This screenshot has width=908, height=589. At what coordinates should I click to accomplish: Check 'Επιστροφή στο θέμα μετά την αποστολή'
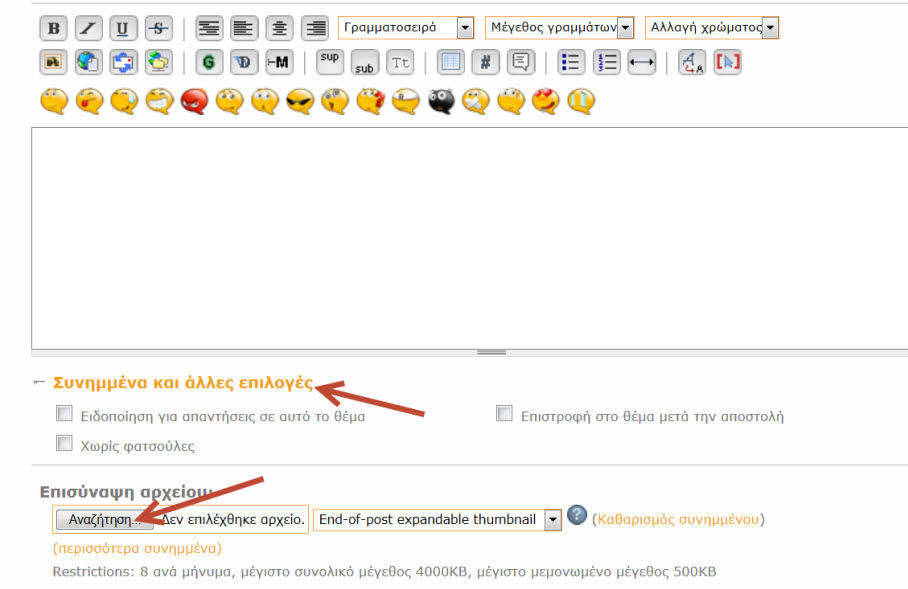pos(505,414)
